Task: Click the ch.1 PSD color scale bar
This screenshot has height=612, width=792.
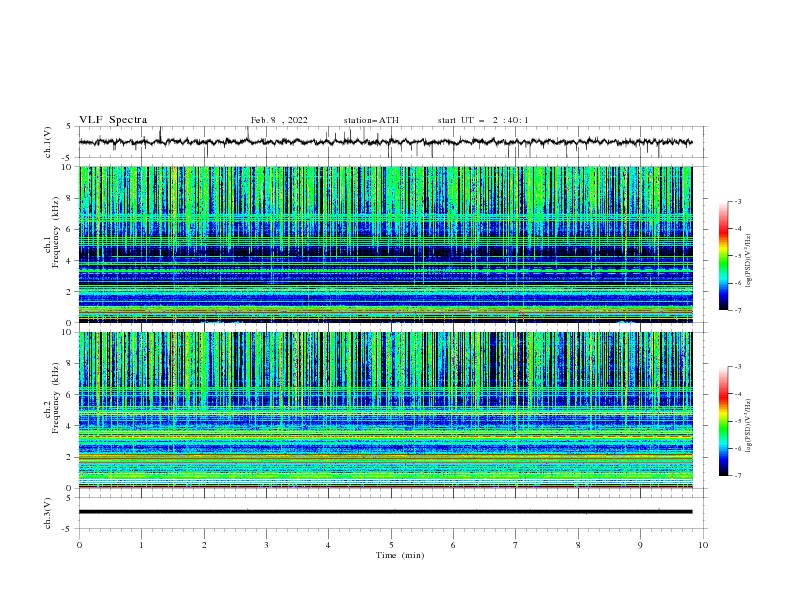Action: click(x=723, y=256)
